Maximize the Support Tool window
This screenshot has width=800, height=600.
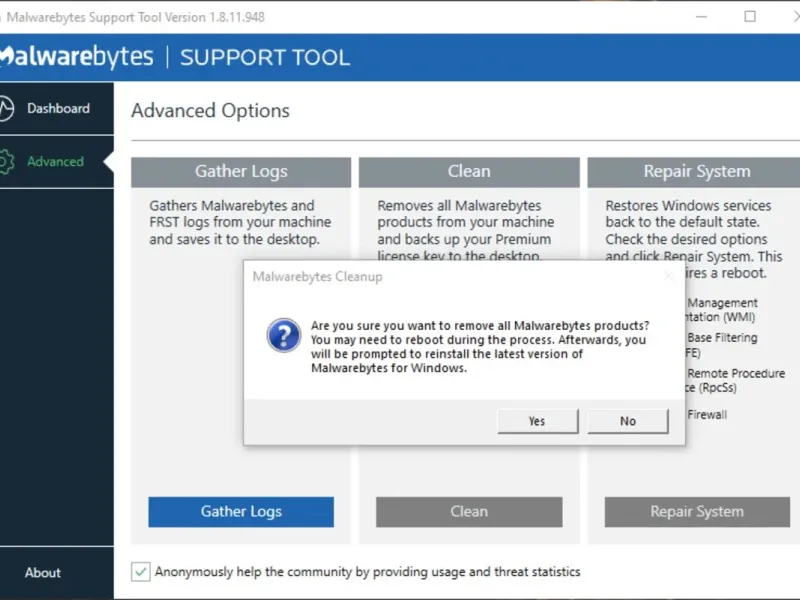pyautogui.click(x=750, y=17)
